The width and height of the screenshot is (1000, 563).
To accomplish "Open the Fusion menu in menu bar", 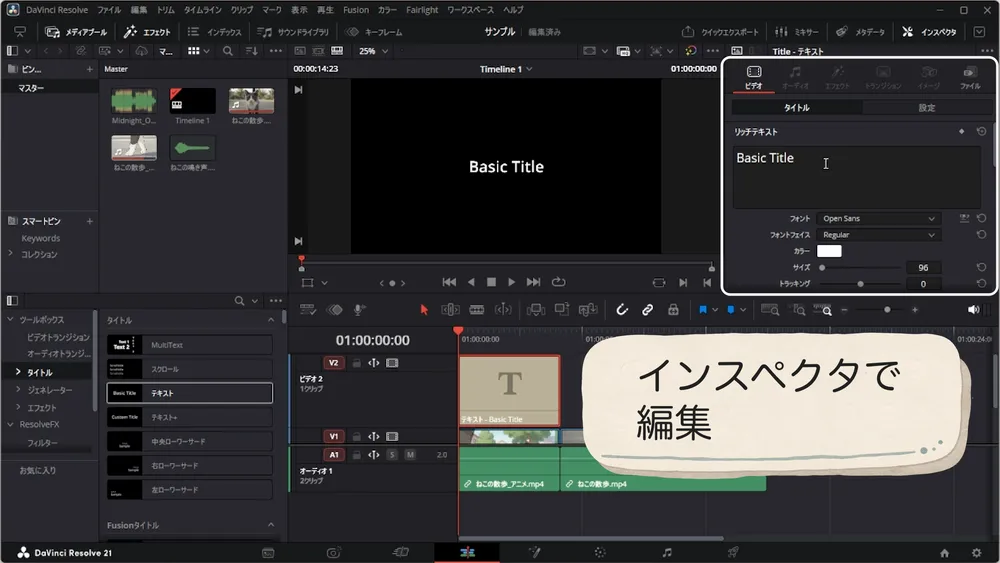I will [356, 10].
